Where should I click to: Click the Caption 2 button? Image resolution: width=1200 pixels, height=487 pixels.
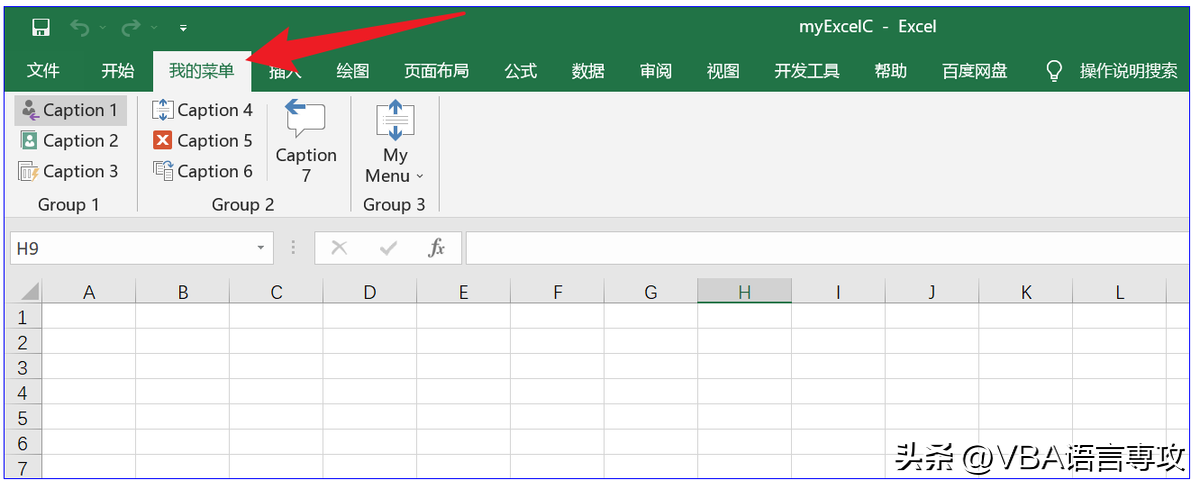coord(70,141)
